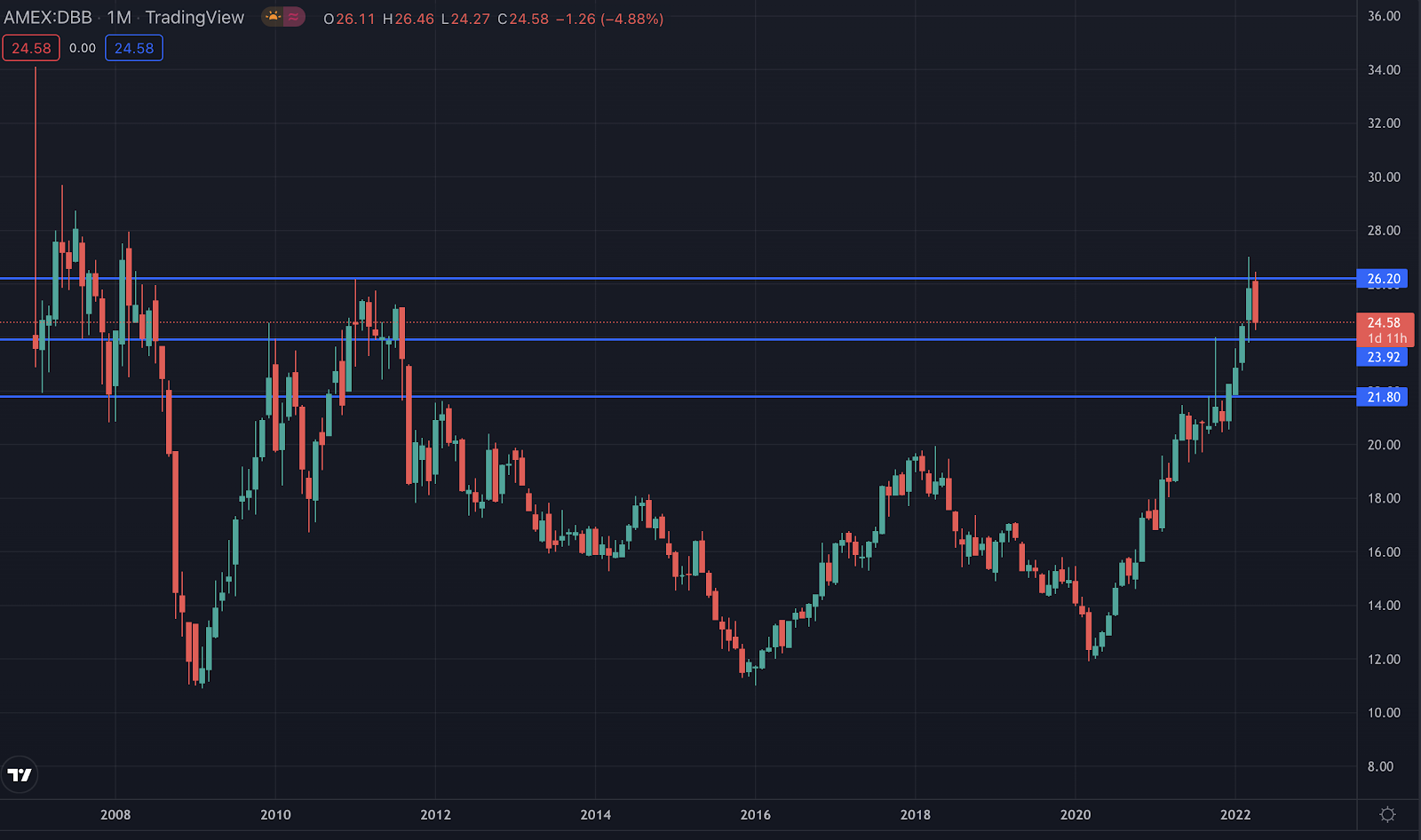Click the 28.00 price axis label
1421x840 pixels.
[x=1384, y=230]
